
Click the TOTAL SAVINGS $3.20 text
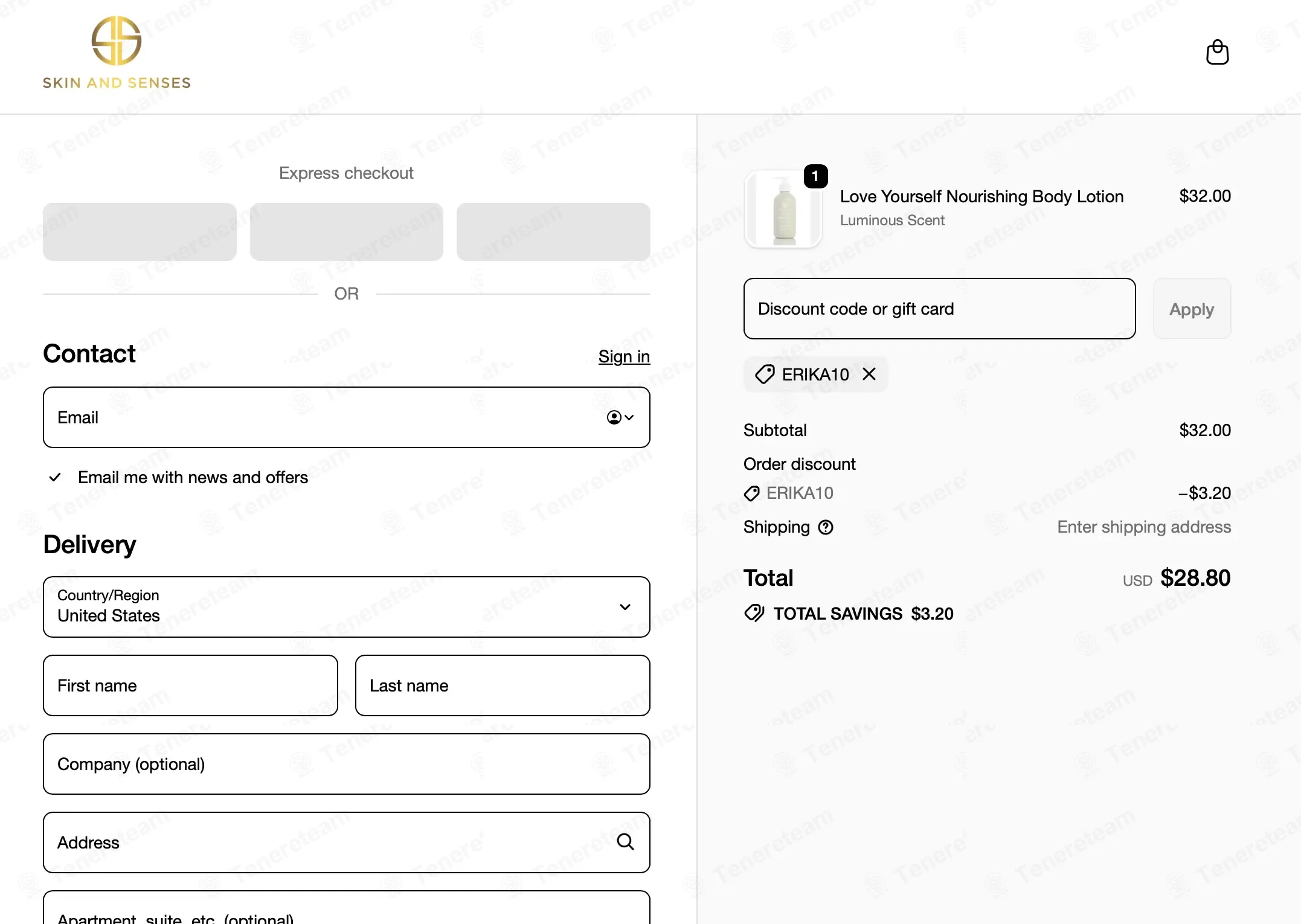864,614
